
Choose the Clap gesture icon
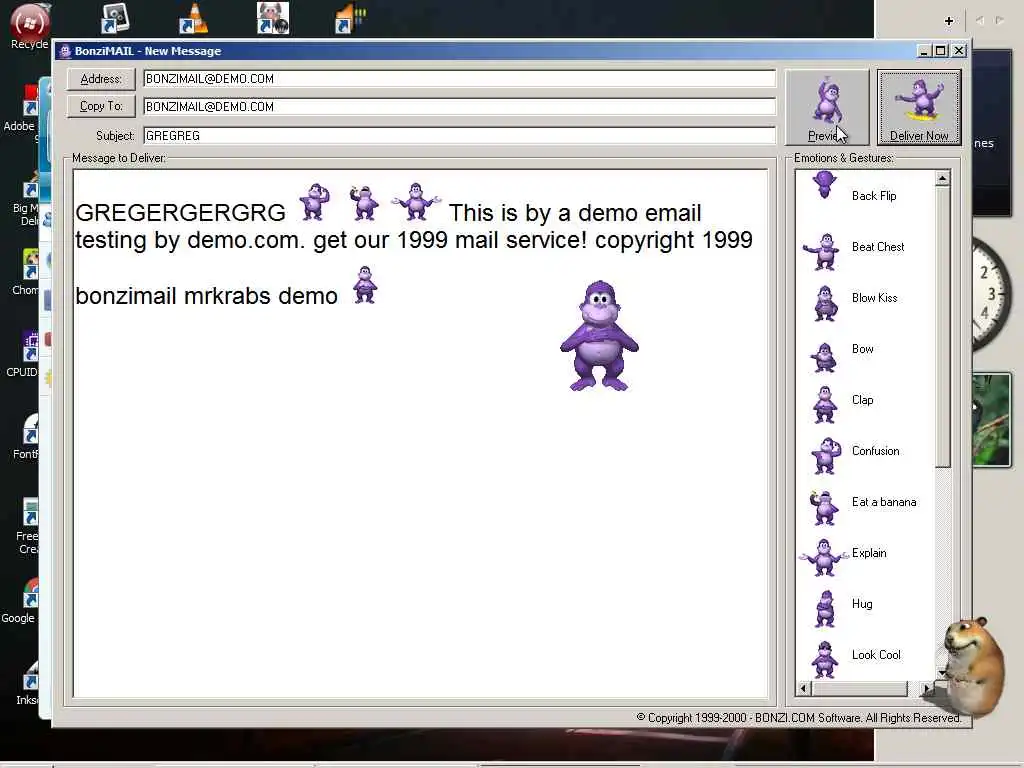[825, 405]
